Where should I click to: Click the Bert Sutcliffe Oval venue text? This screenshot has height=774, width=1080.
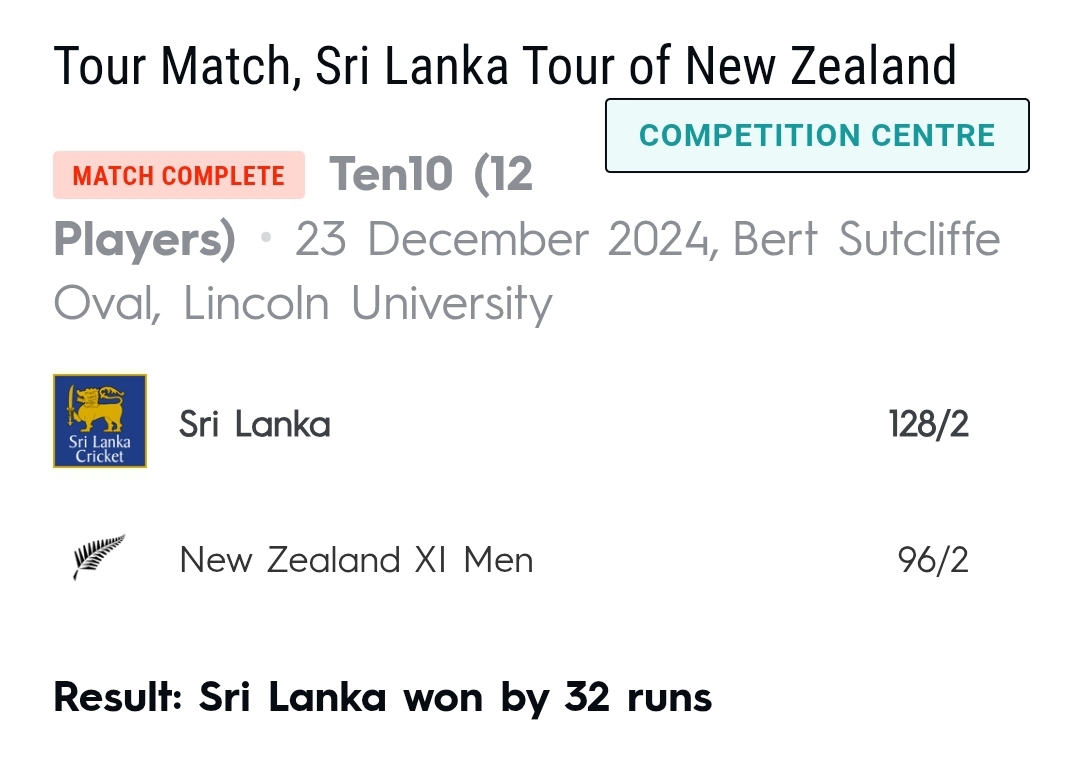click(x=866, y=239)
